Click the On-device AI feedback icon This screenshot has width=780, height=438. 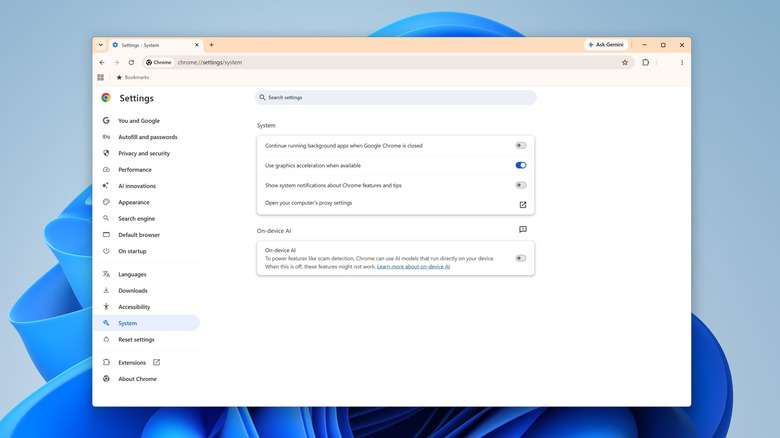coord(523,229)
